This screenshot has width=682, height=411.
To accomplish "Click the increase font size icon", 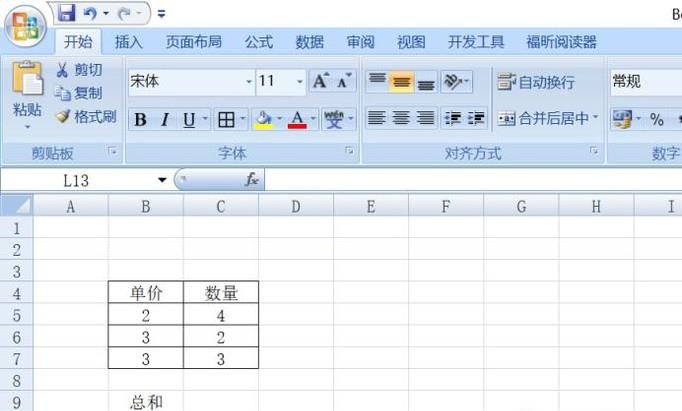I will point(321,82).
